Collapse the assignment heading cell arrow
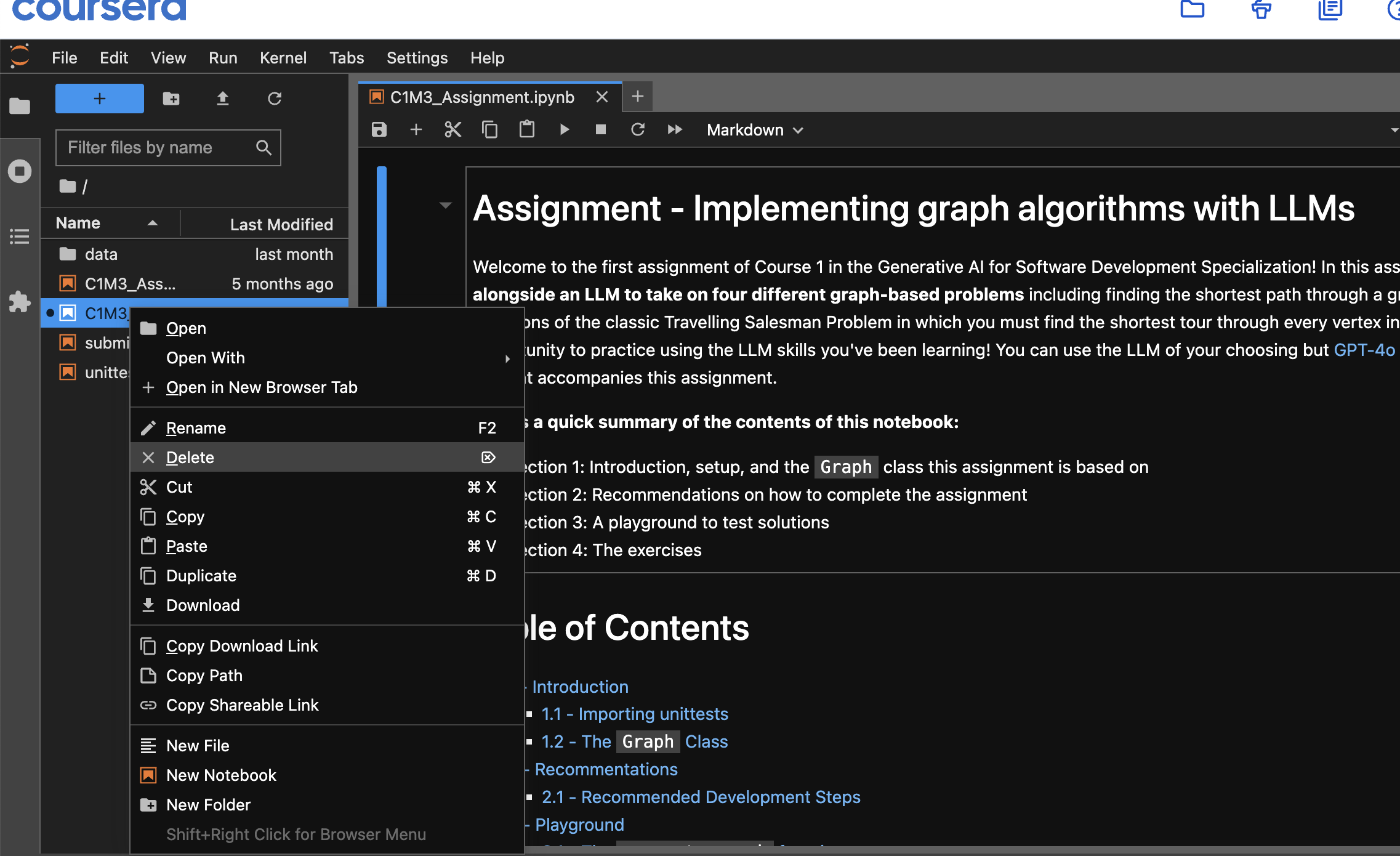1400x856 pixels. click(446, 205)
